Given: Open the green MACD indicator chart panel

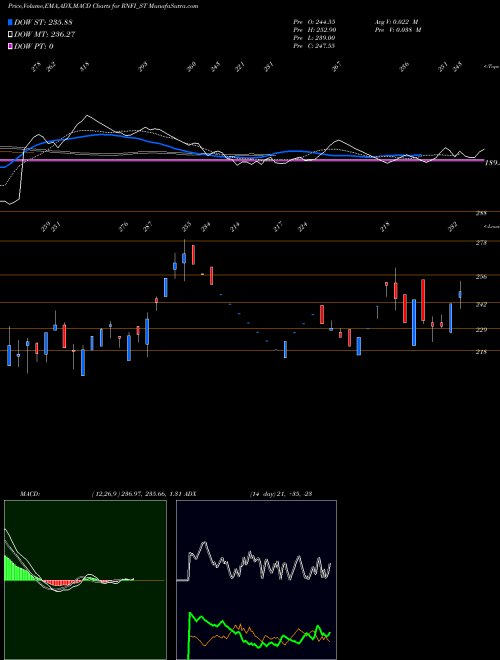Looking at the screenshot, I should pos(85,580).
